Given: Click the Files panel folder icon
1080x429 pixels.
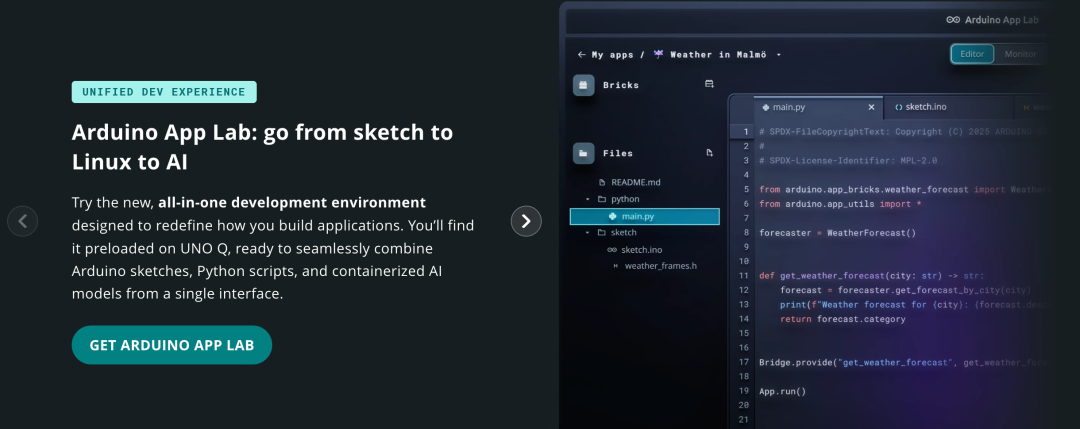Looking at the screenshot, I should [x=583, y=153].
